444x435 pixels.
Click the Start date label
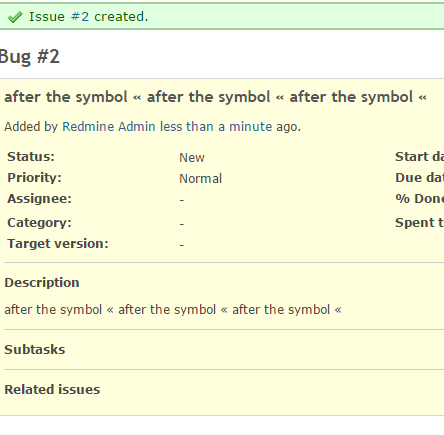420,157
